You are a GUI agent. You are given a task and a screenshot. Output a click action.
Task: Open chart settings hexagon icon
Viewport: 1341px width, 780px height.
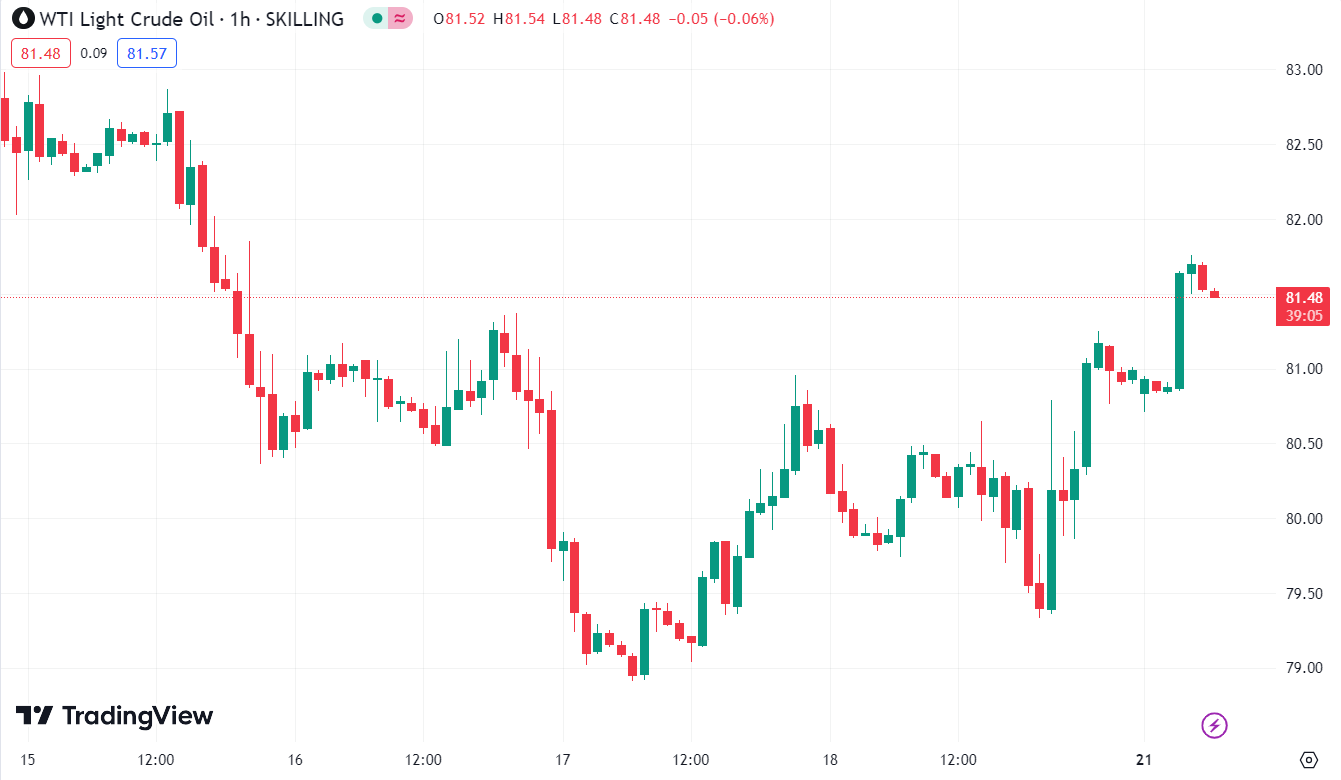coord(1309,759)
